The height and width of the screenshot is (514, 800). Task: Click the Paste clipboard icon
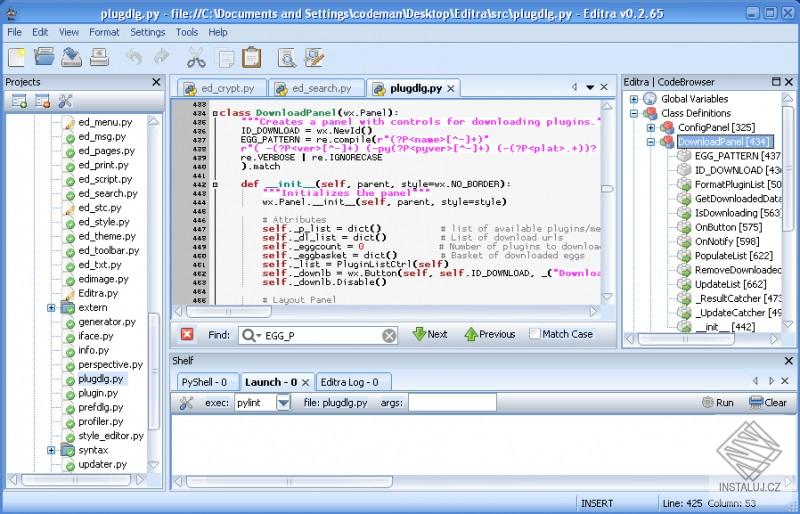coord(252,57)
